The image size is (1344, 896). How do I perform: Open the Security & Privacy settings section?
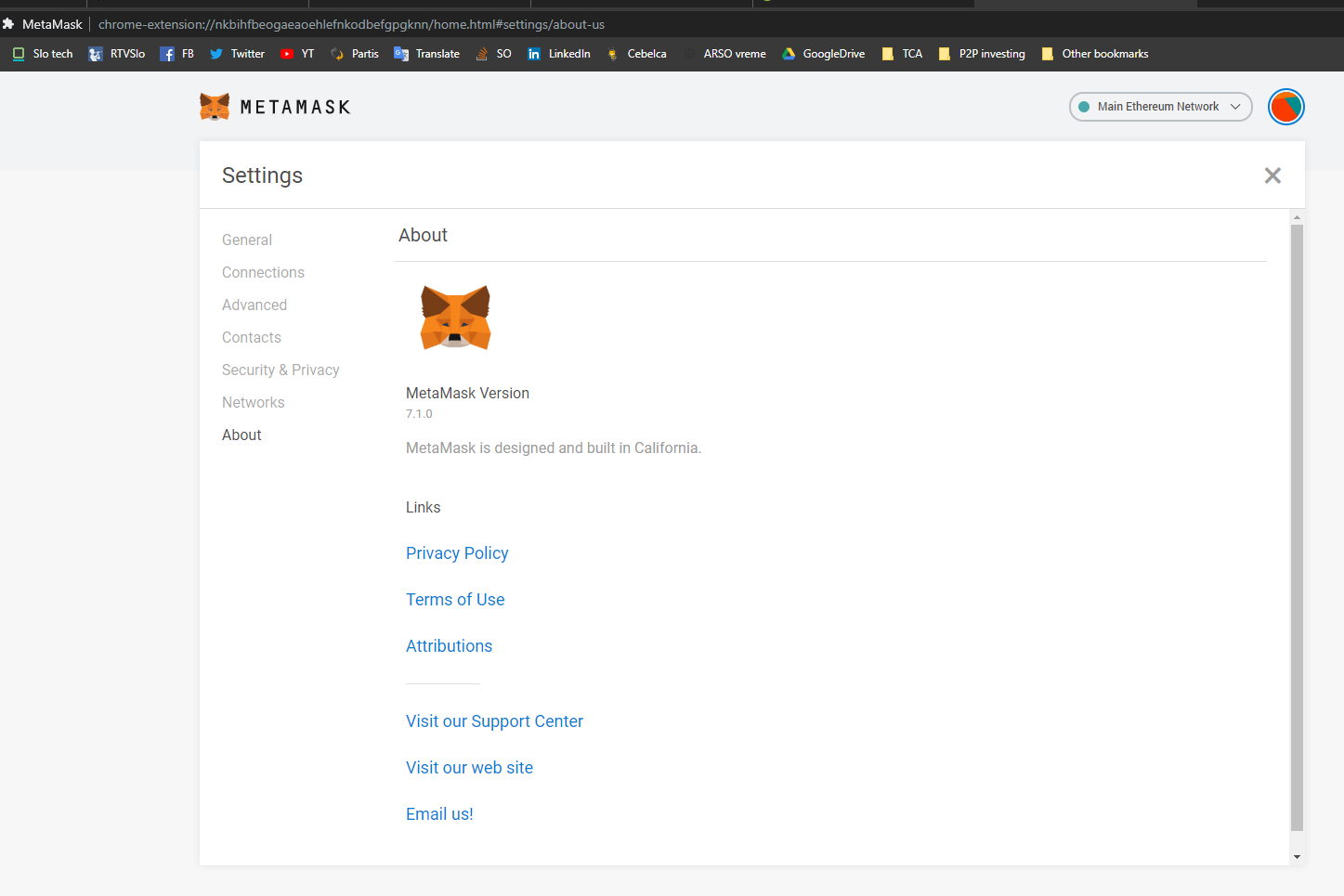pyautogui.click(x=281, y=370)
